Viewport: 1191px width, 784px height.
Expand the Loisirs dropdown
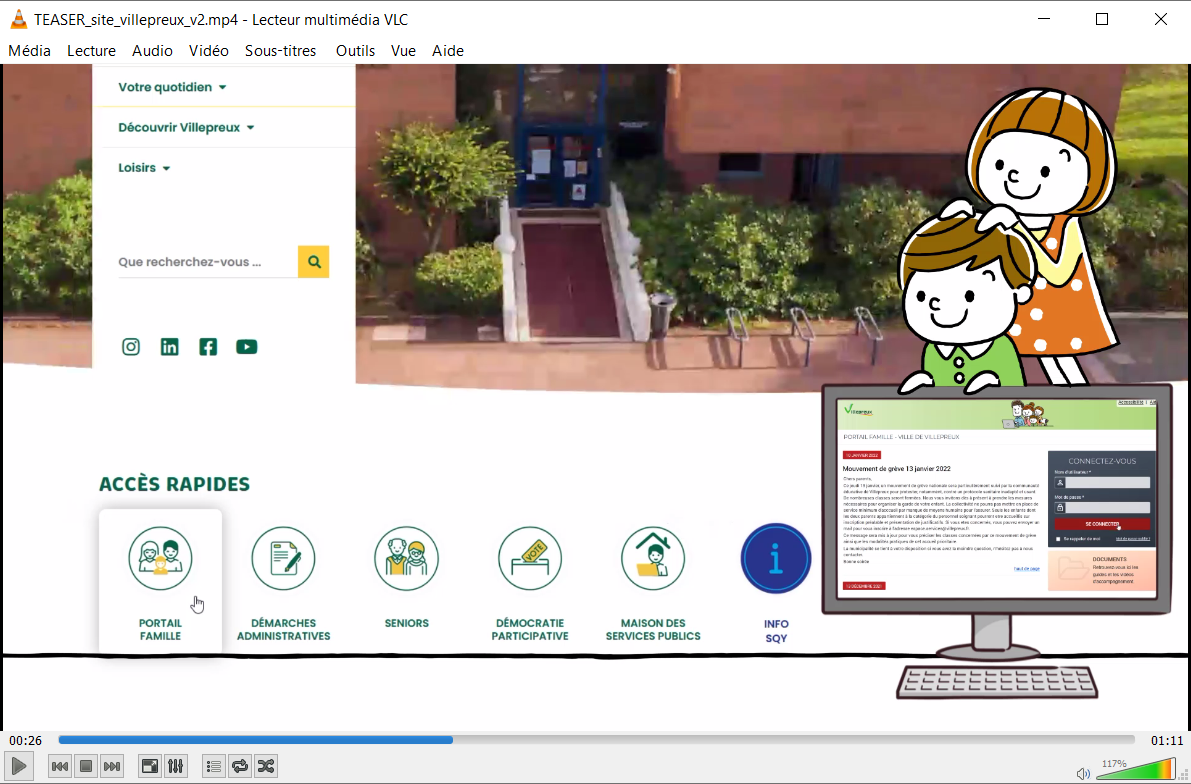pyautogui.click(x=144, y=168)
